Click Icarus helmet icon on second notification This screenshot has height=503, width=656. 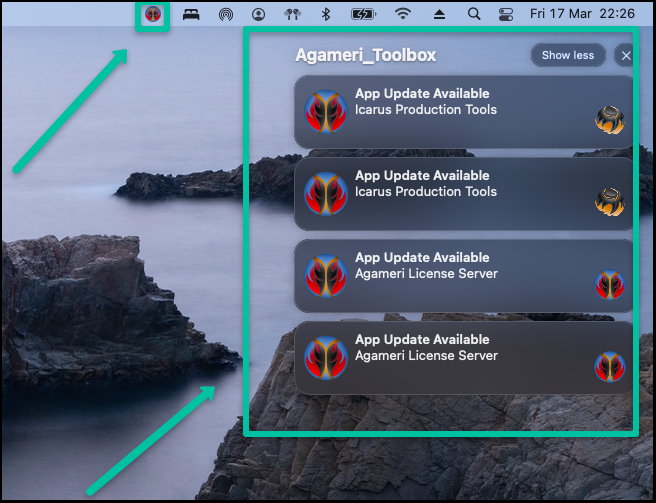[610, 202]
